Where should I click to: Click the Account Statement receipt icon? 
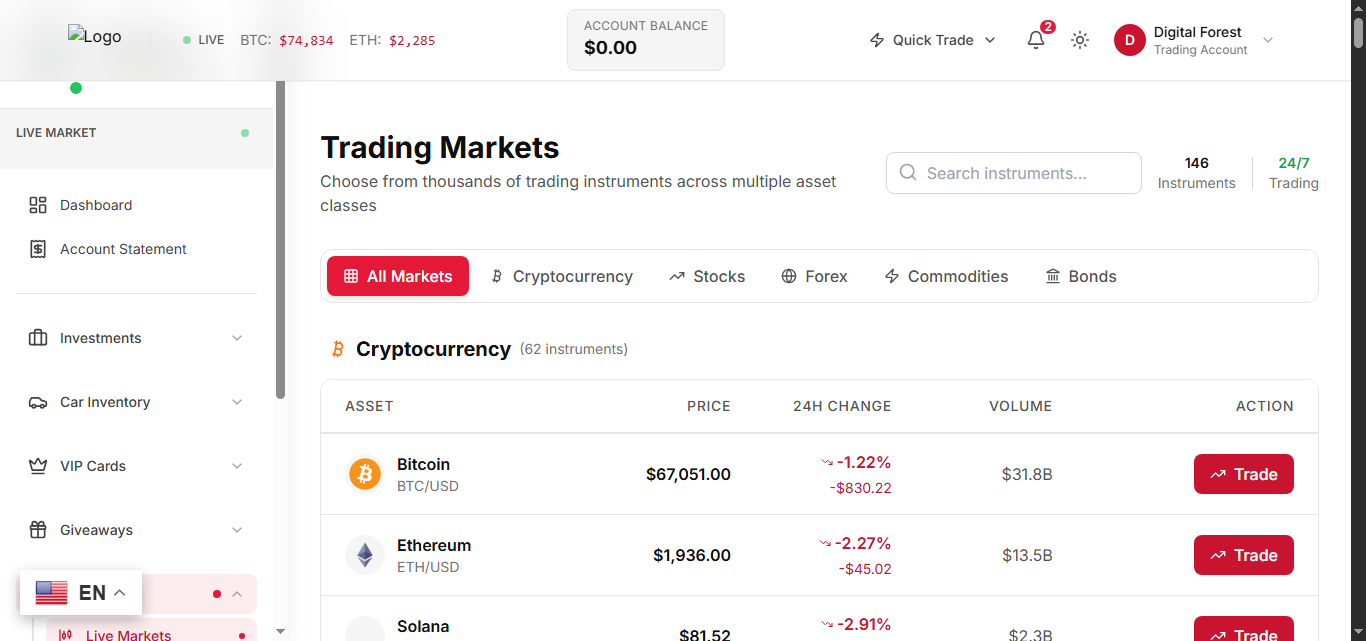(38, 249)
